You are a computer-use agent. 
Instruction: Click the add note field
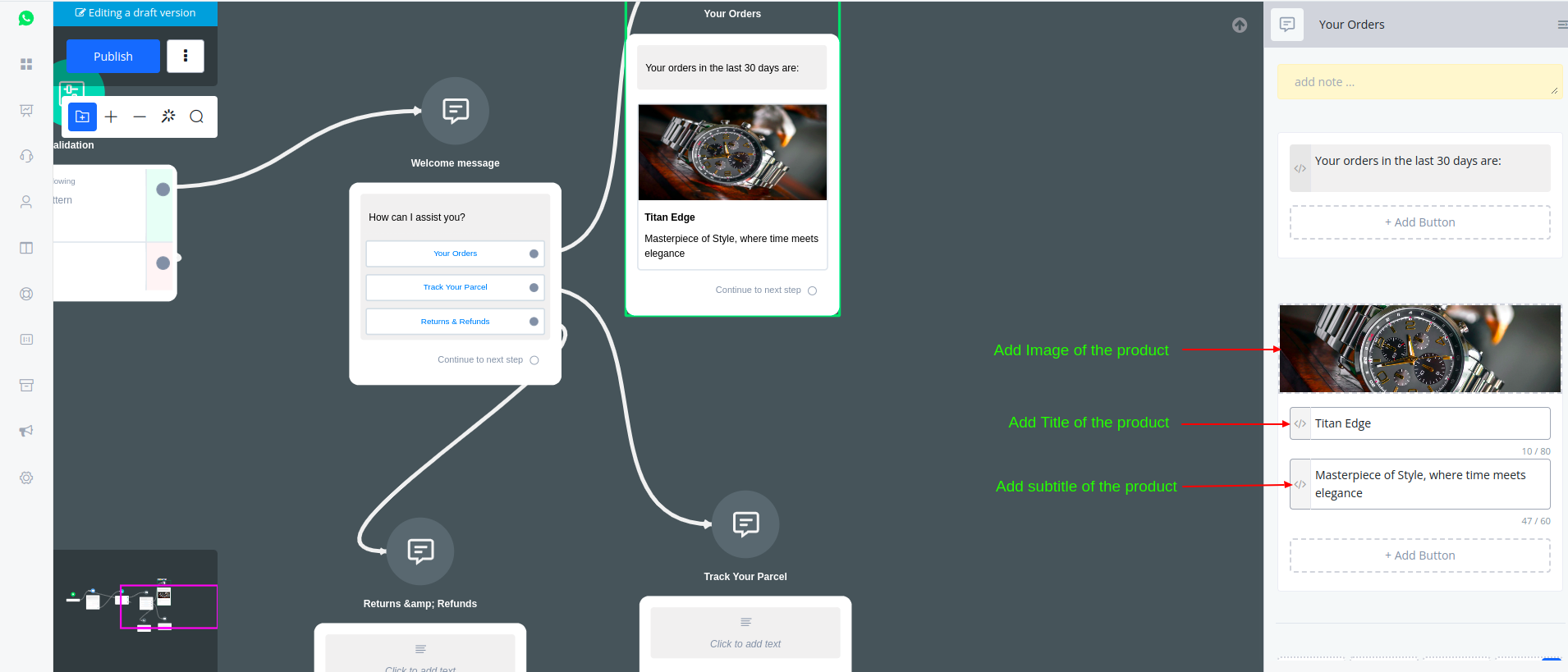[1419, 82]
